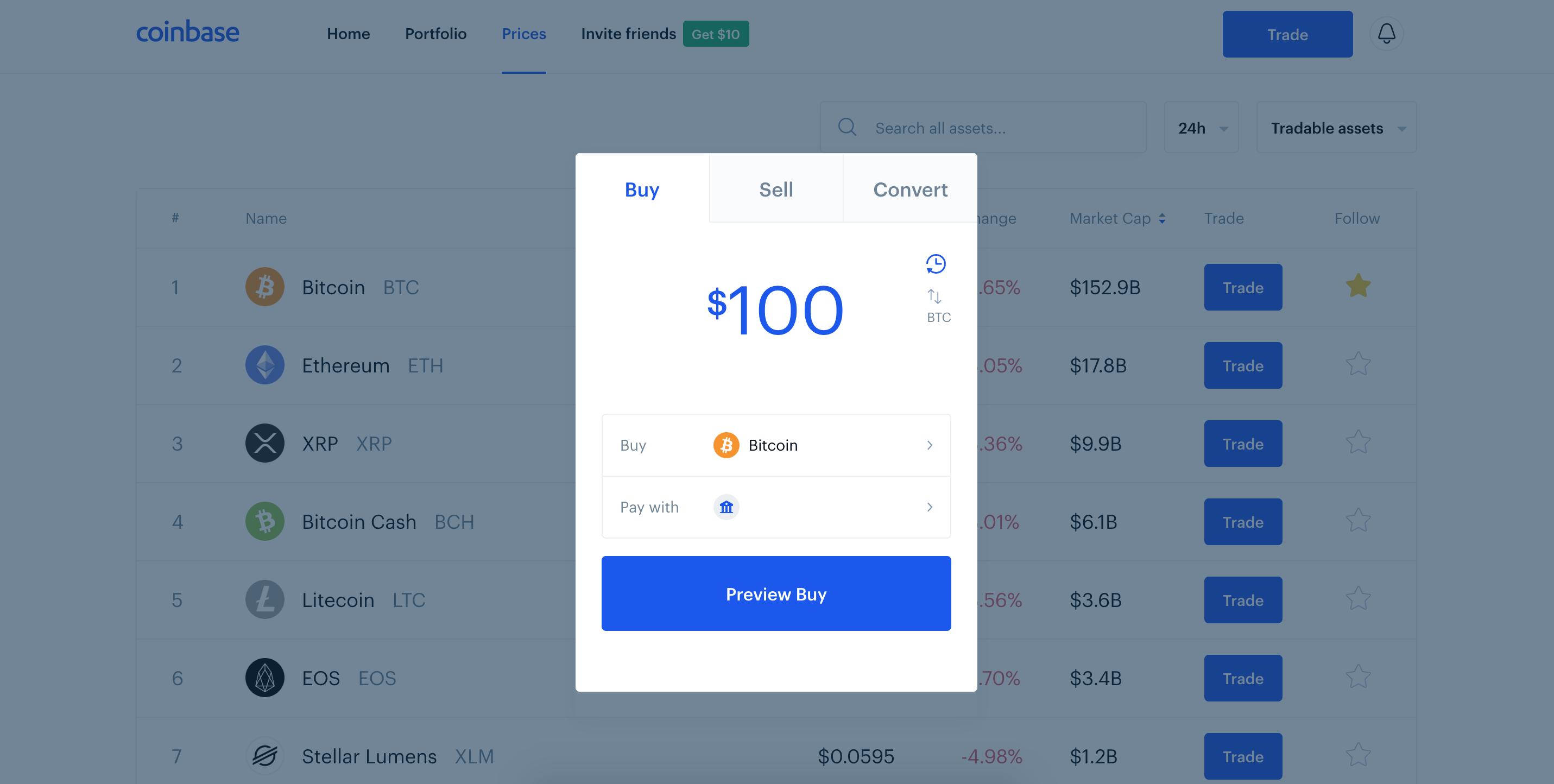Click the Bitcoin Cash BCH icon

pyautogui.click(x=264, y=521)
